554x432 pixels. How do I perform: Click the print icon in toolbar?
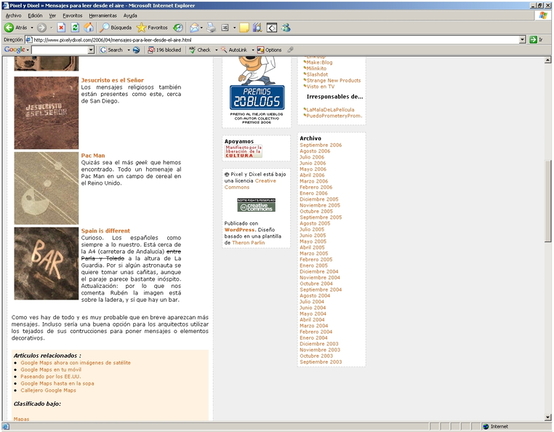click(x=211, y=28)
